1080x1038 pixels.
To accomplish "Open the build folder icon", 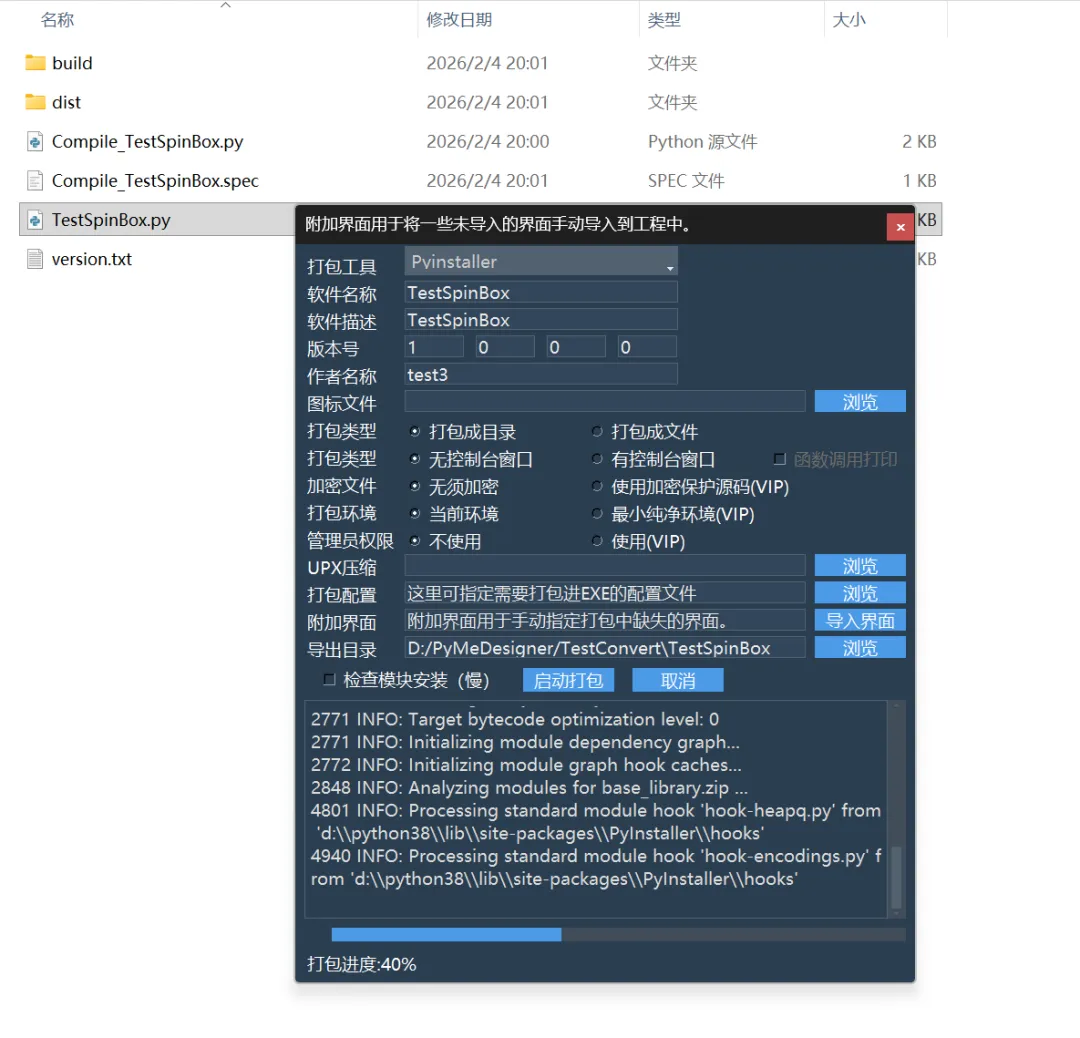I will coord(35,63).
